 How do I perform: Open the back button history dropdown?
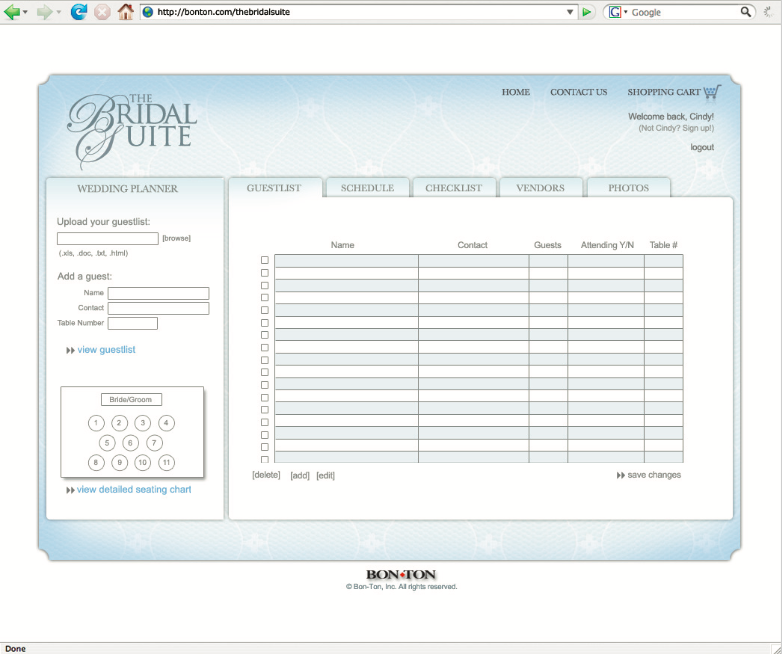(25, 12)
